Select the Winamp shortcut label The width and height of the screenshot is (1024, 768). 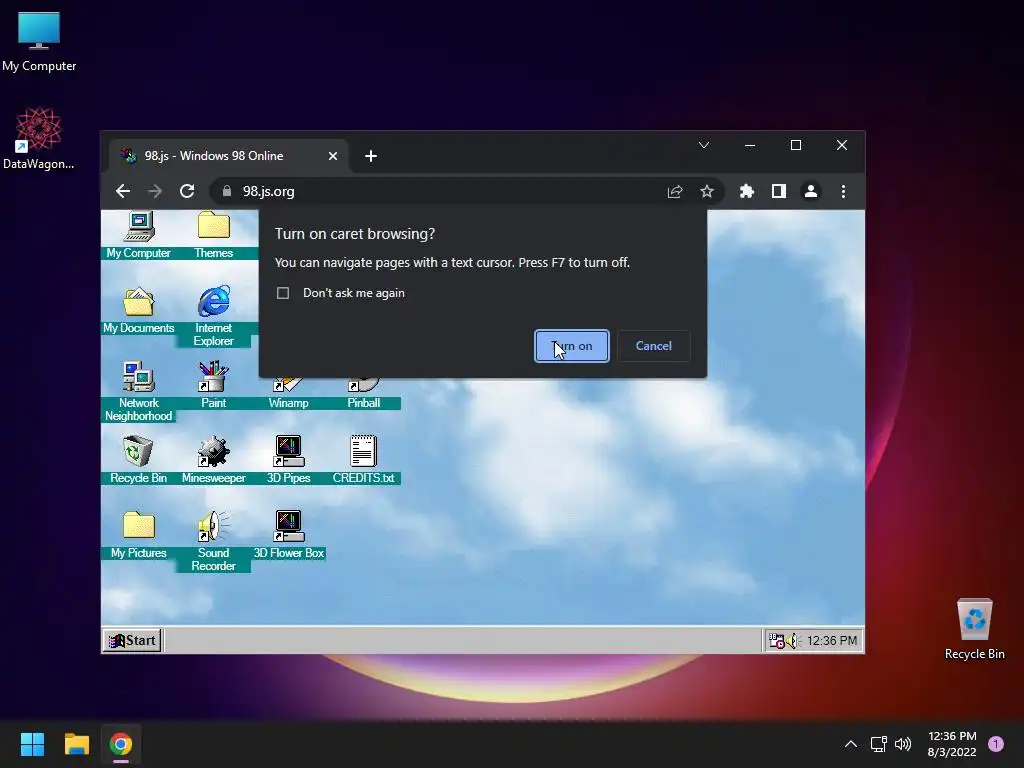(288, 403)
